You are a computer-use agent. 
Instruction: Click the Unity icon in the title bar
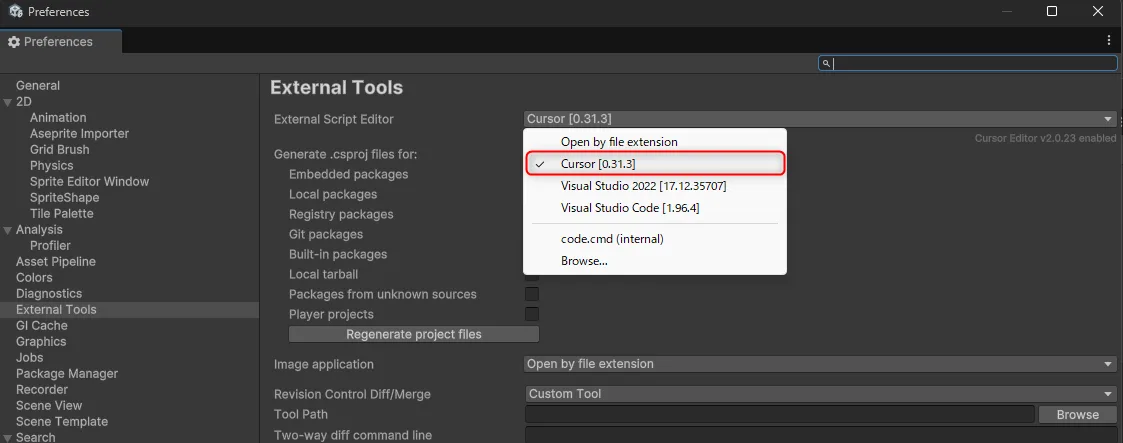click(16, 11)
